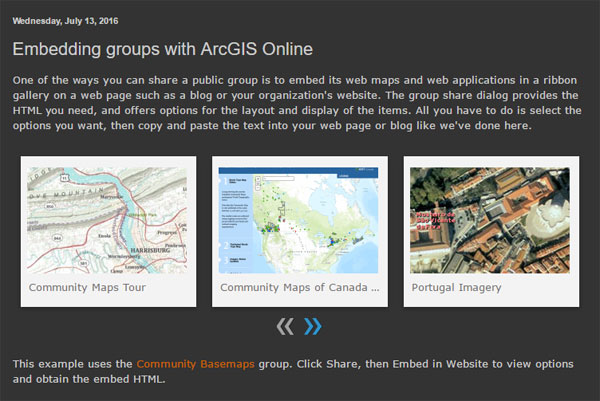Screen dimensions: 600x401
Task: Click the Portugal Imagery caption text
Action: click(x=457, y=287)
